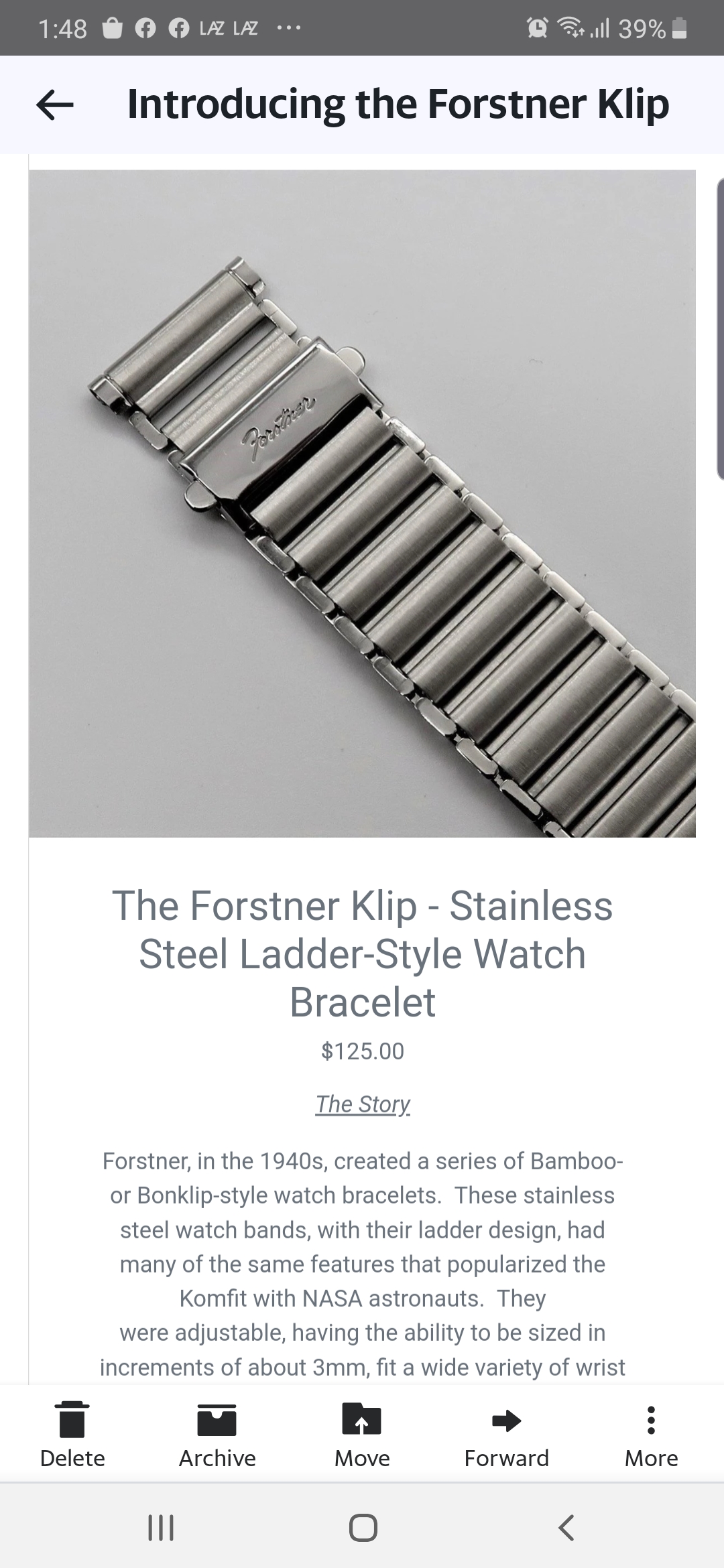Screen dimensions: 724x1568
Task: Tap the Android recent apps button
Action: (x=161, y=1528)
